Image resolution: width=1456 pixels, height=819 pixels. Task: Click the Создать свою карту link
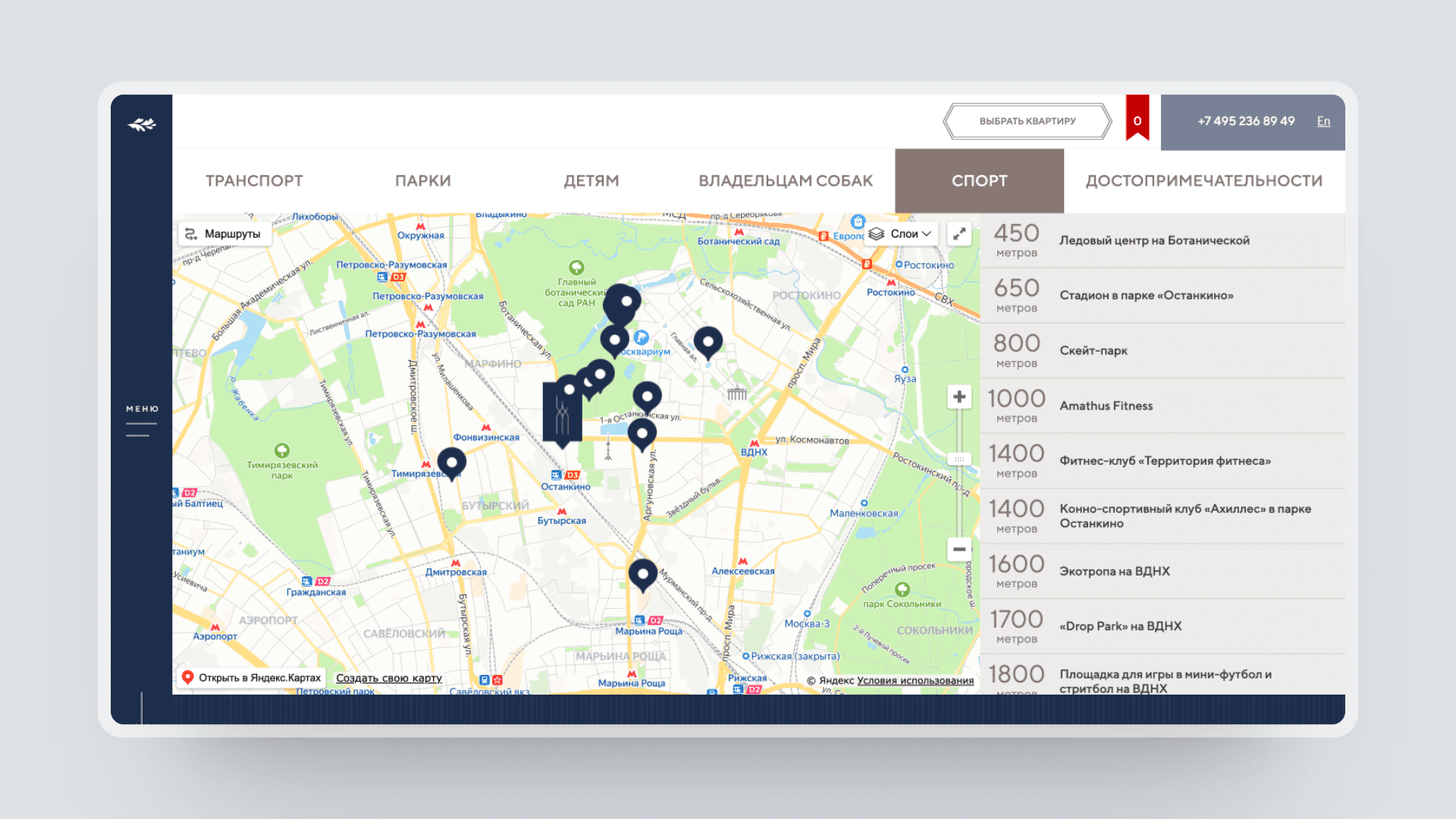(388, 678)
